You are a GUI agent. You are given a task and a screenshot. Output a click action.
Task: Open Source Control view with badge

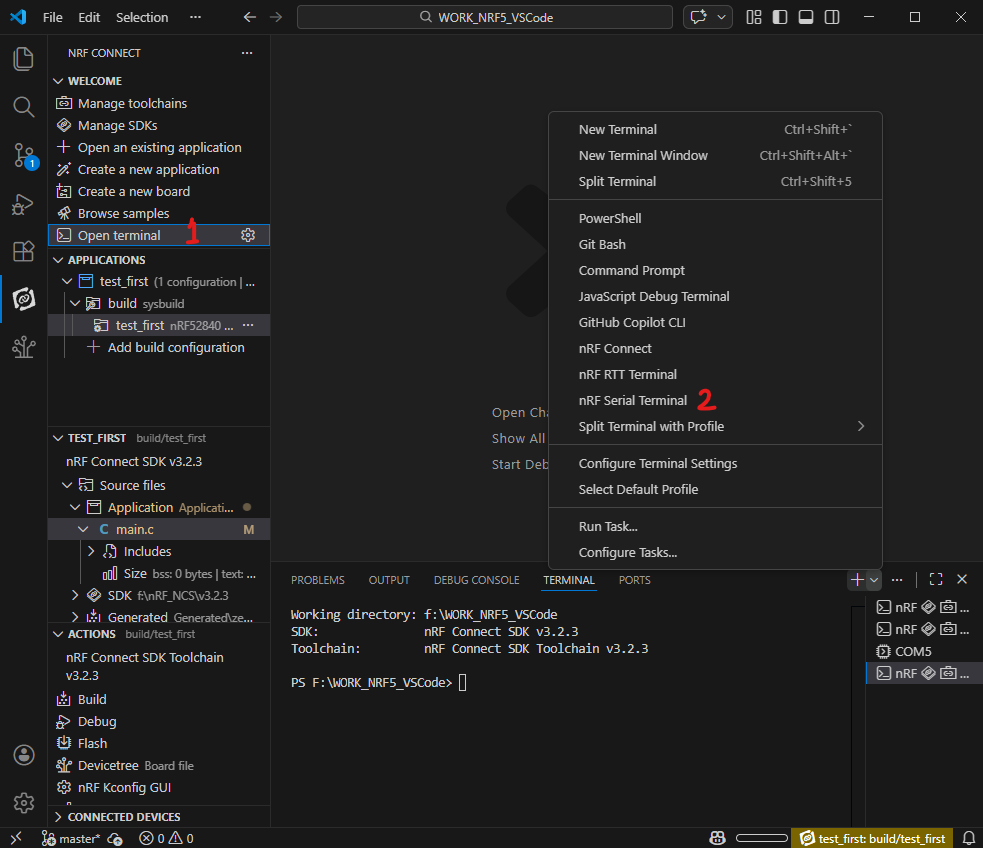pos(25,155)
